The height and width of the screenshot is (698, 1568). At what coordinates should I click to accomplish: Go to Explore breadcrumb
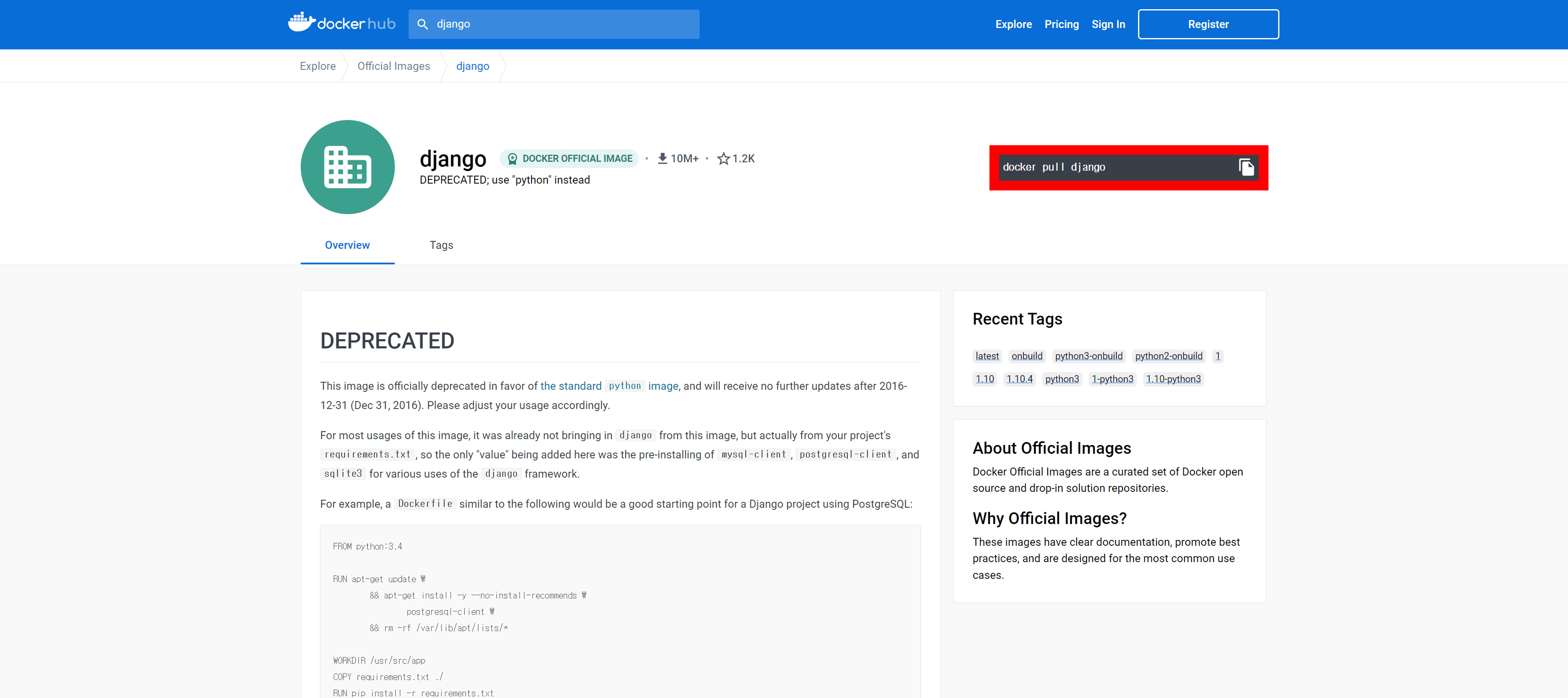318,66
